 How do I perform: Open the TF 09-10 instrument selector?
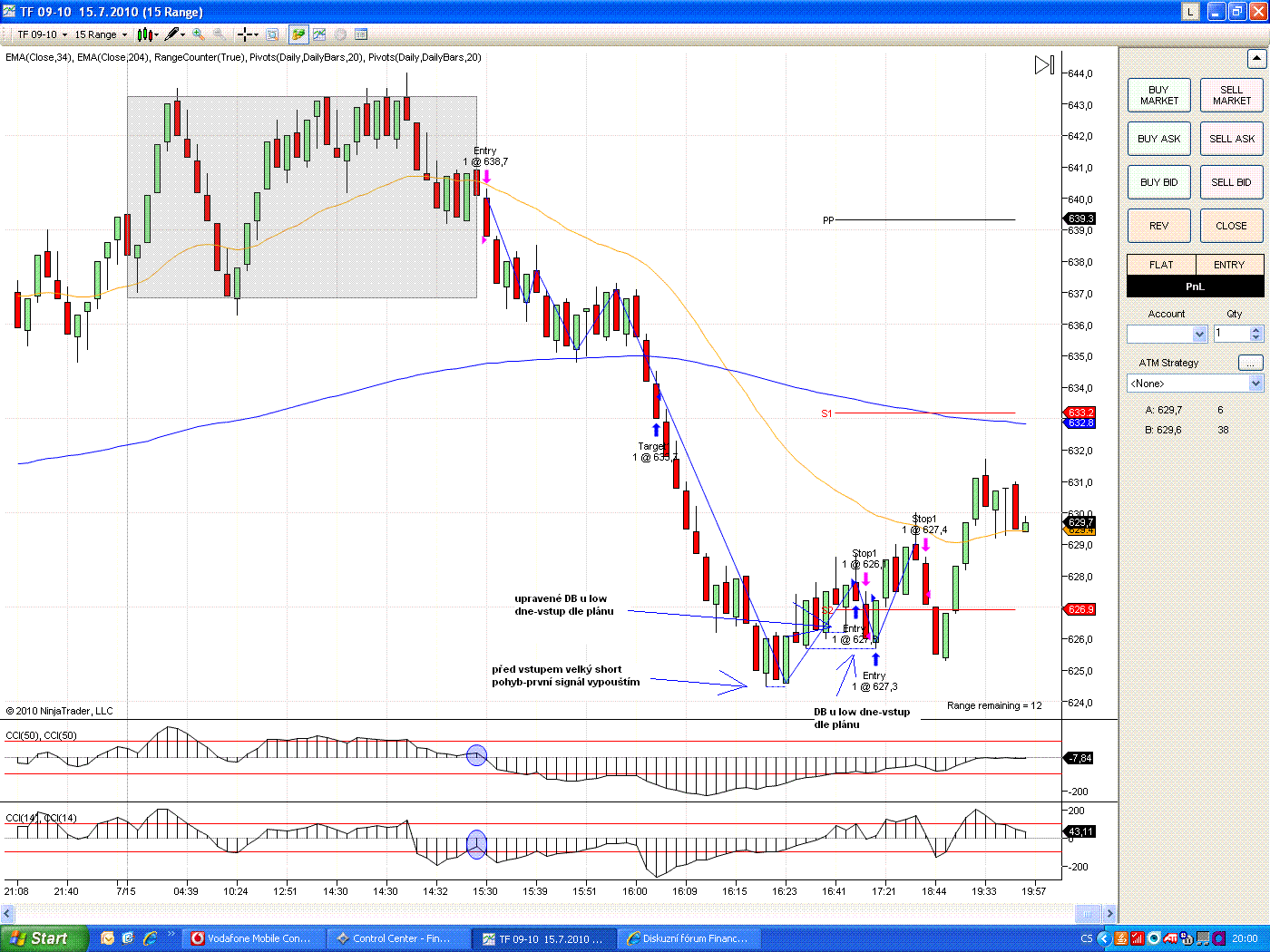coord(42,34)
